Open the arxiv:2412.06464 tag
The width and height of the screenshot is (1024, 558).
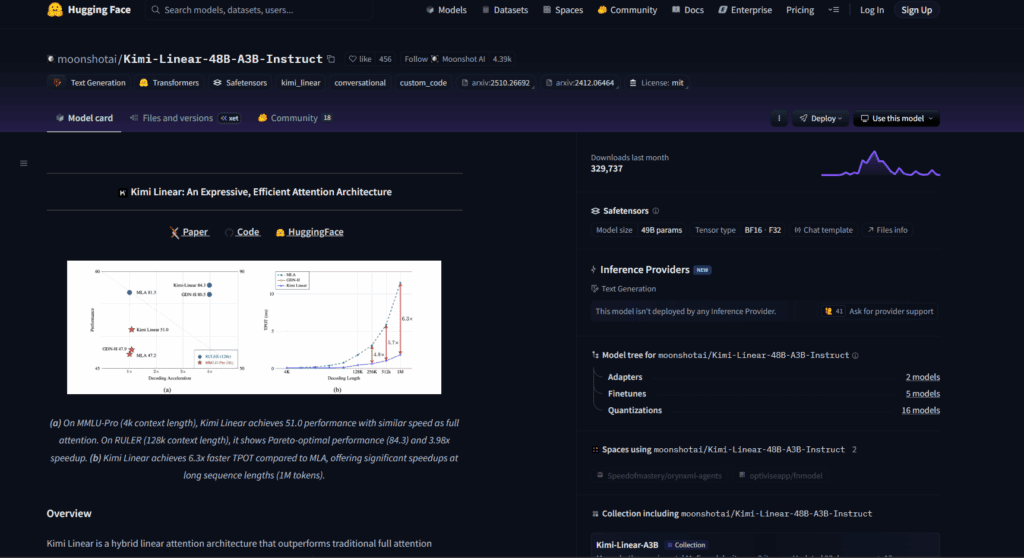click(x=580, y=83)
